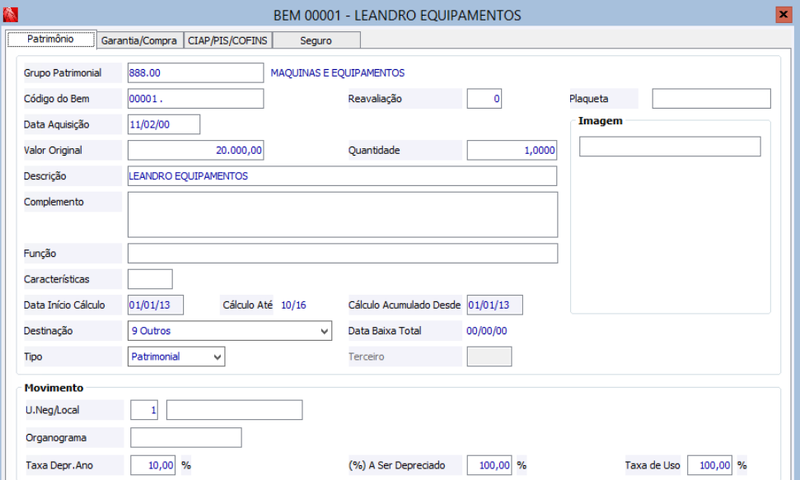Viewport: 800px width, 480px height.
Task: Click the Cálculo Até value 10/16
Action: [x=293, y=305]
